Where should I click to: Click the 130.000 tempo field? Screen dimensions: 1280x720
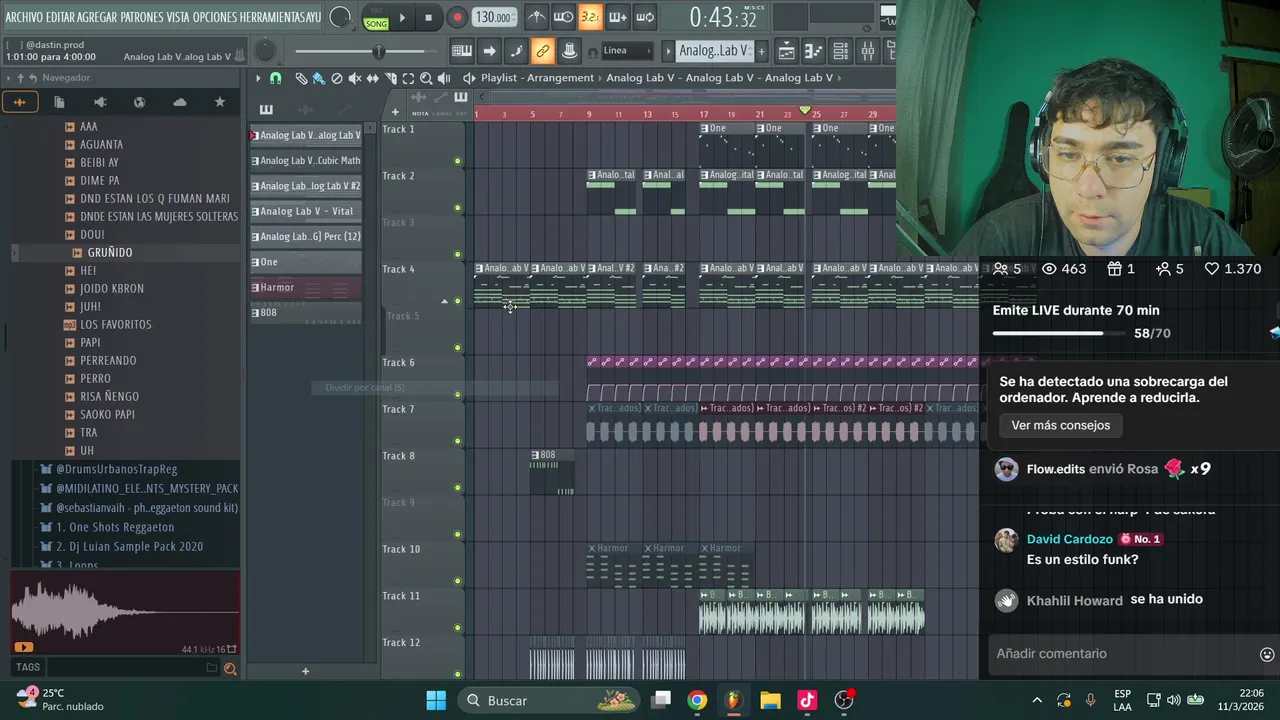[x=494, y=17]
